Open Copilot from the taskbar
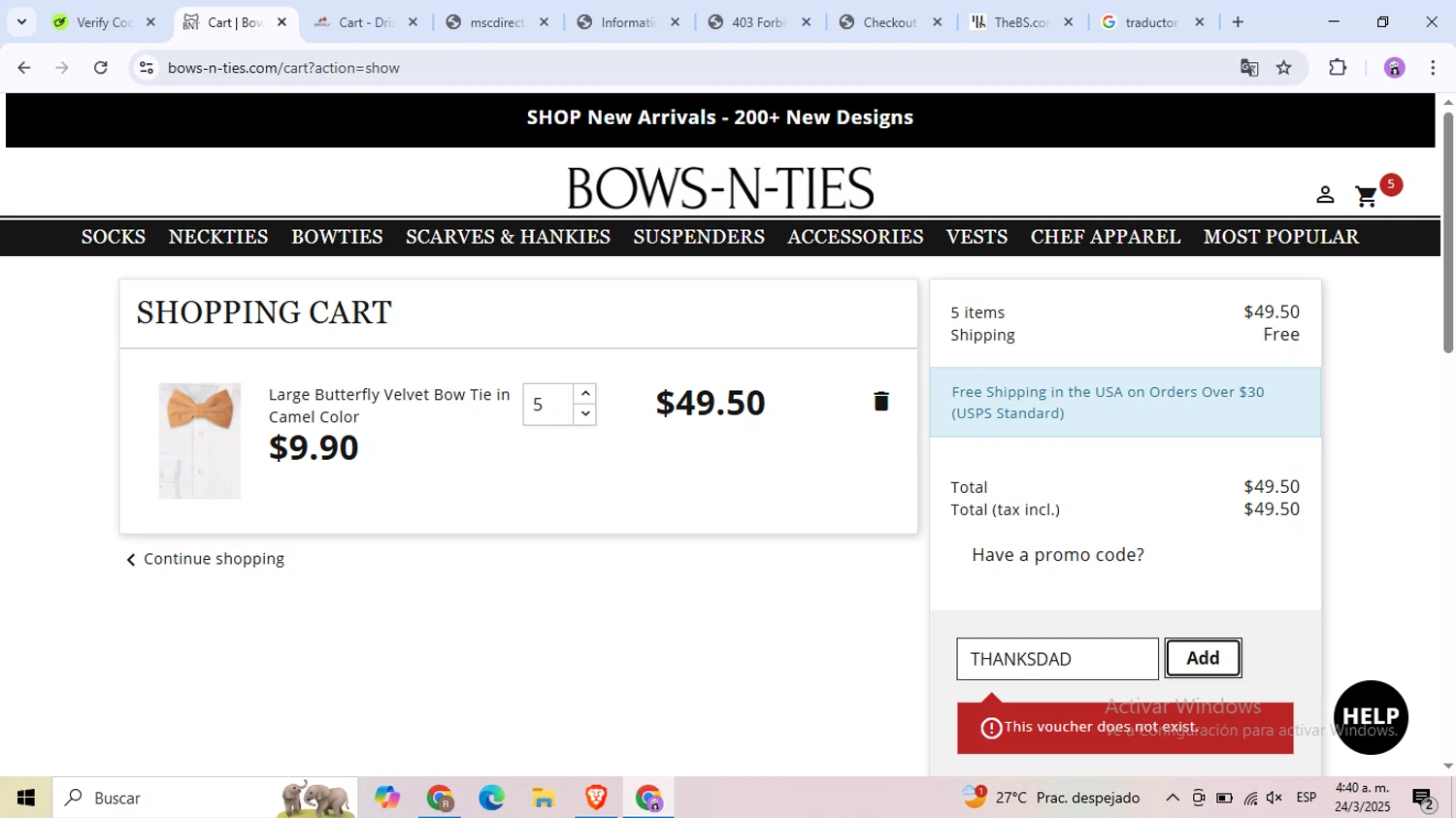This screenshot has height=818, width=1456. 387,798
